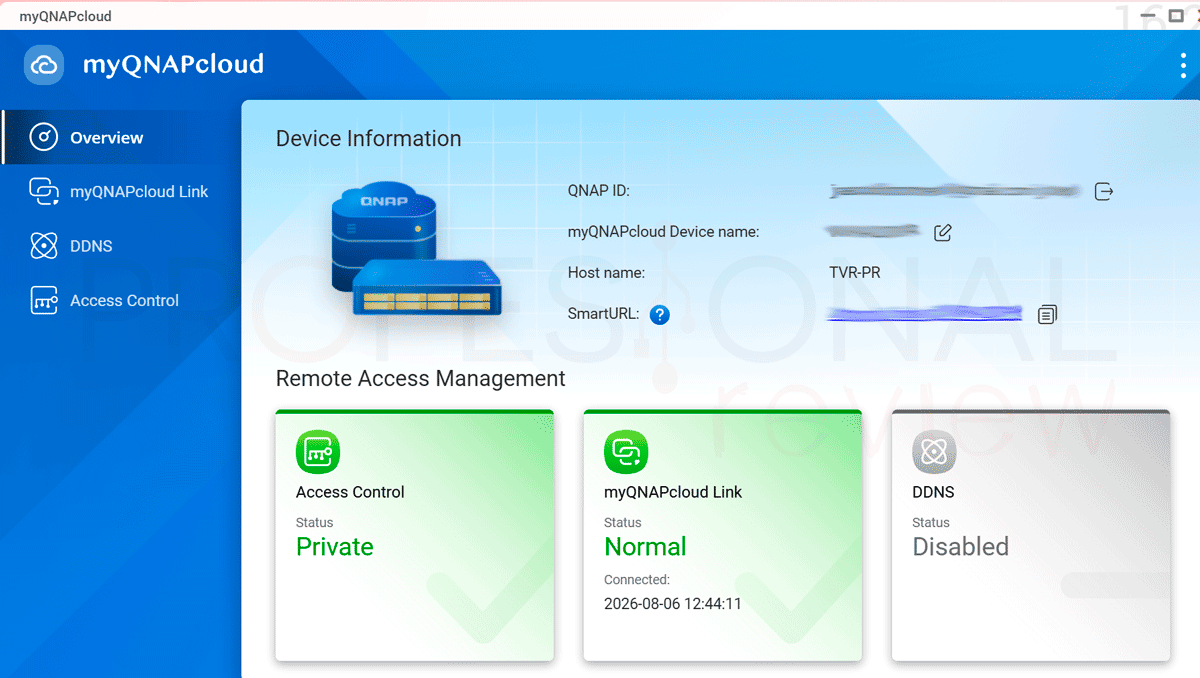Click the blurred QNAP ID value
The image size is (1200, 678).
pos(955,190)
